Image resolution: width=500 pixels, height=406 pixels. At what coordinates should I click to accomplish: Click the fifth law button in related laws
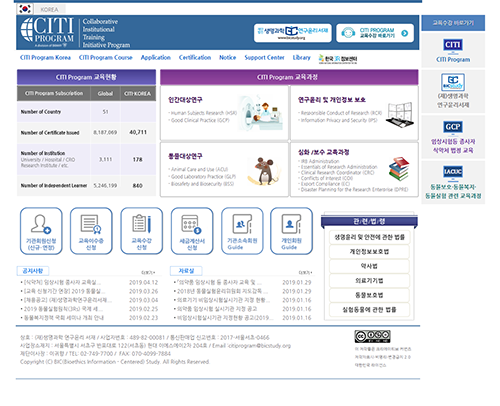click(x=369, y=295)
